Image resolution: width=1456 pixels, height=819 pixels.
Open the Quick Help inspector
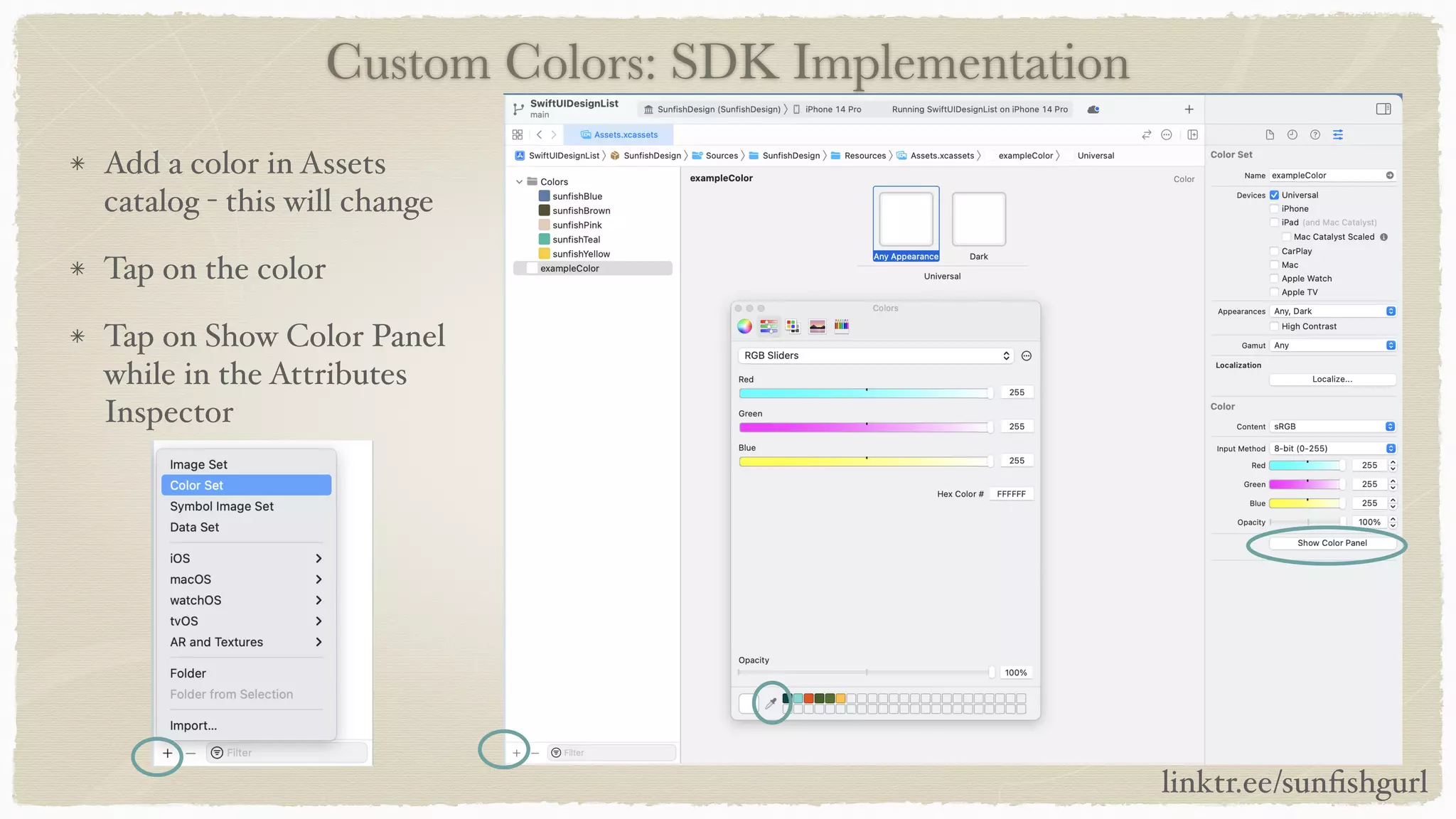pyautogui.click(x=1315, y=135)
